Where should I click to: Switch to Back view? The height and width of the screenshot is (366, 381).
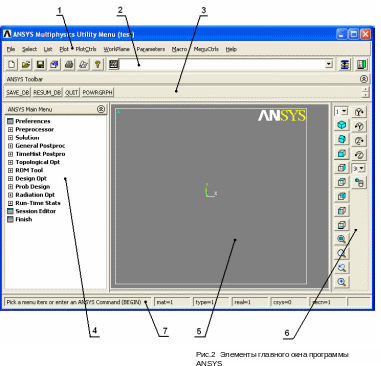point(341,196)
